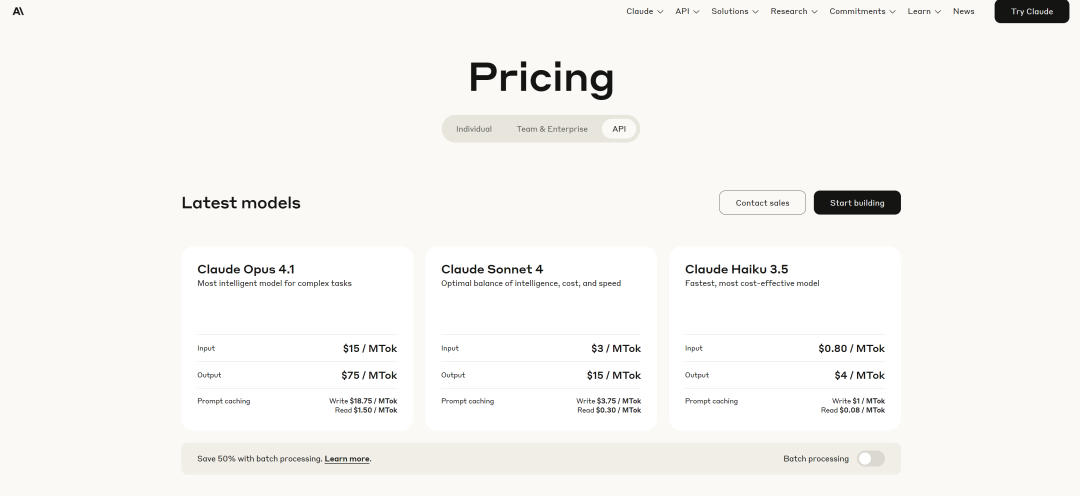Expand the Learn dropdown menu

coord(924,11)
